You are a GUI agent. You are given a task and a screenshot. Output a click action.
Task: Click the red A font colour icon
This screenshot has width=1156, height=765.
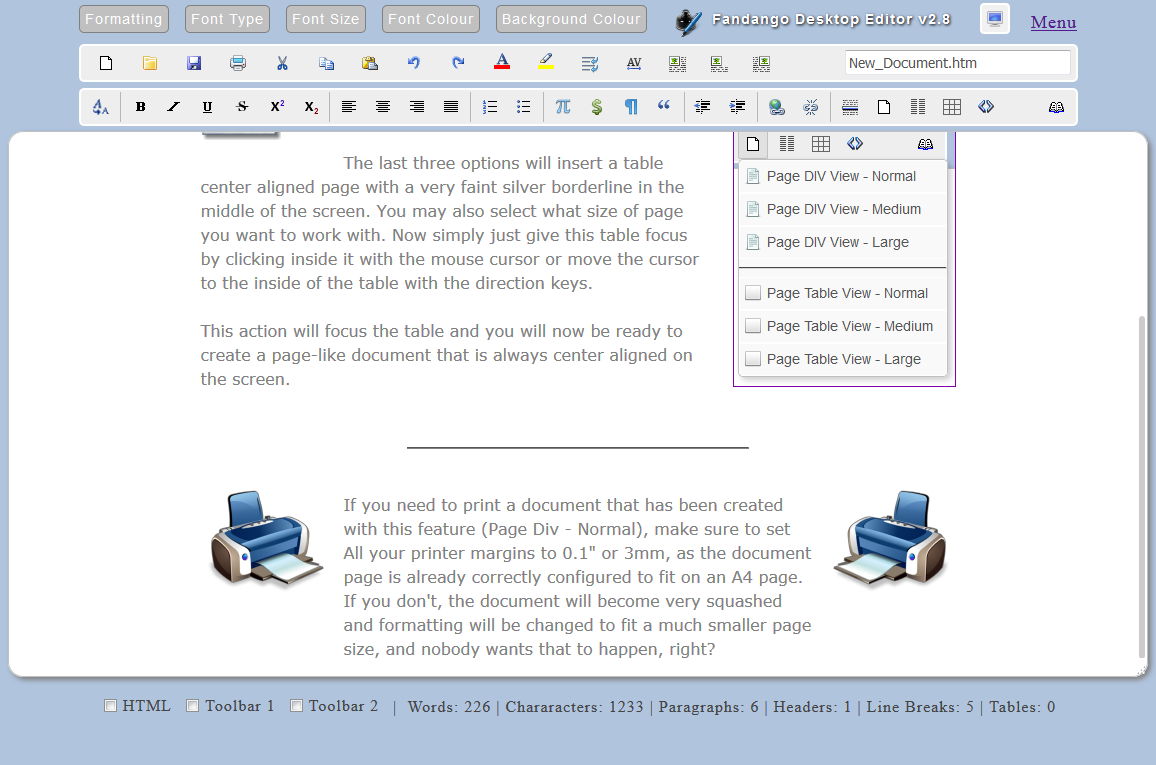502,62
